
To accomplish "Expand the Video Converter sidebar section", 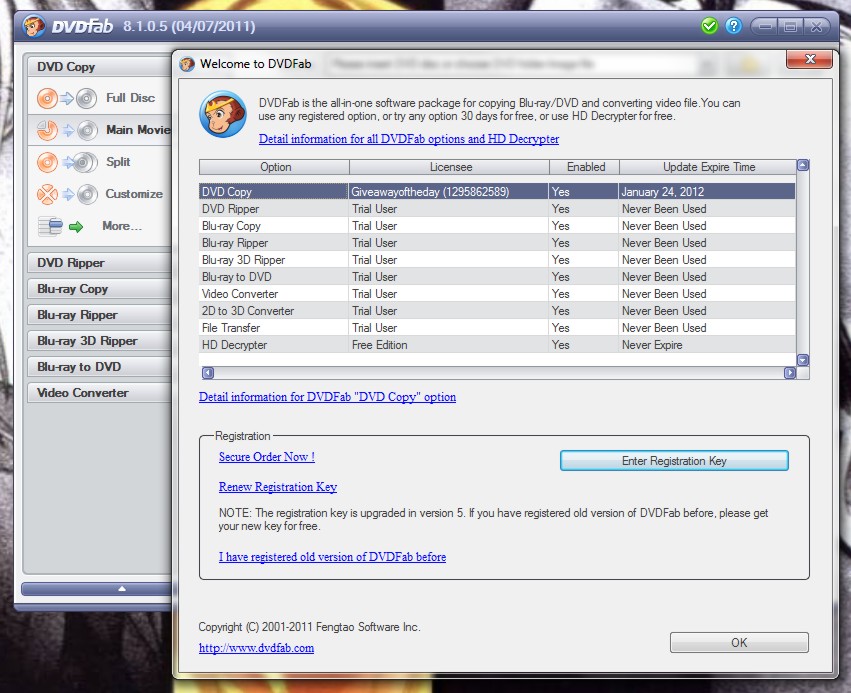I will pyautogui.click(x=100, y=393).
